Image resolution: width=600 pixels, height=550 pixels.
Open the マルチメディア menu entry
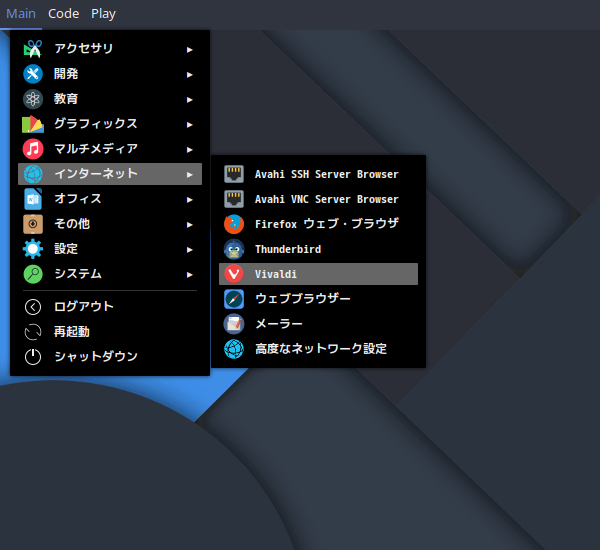click(x=110, y=149)
